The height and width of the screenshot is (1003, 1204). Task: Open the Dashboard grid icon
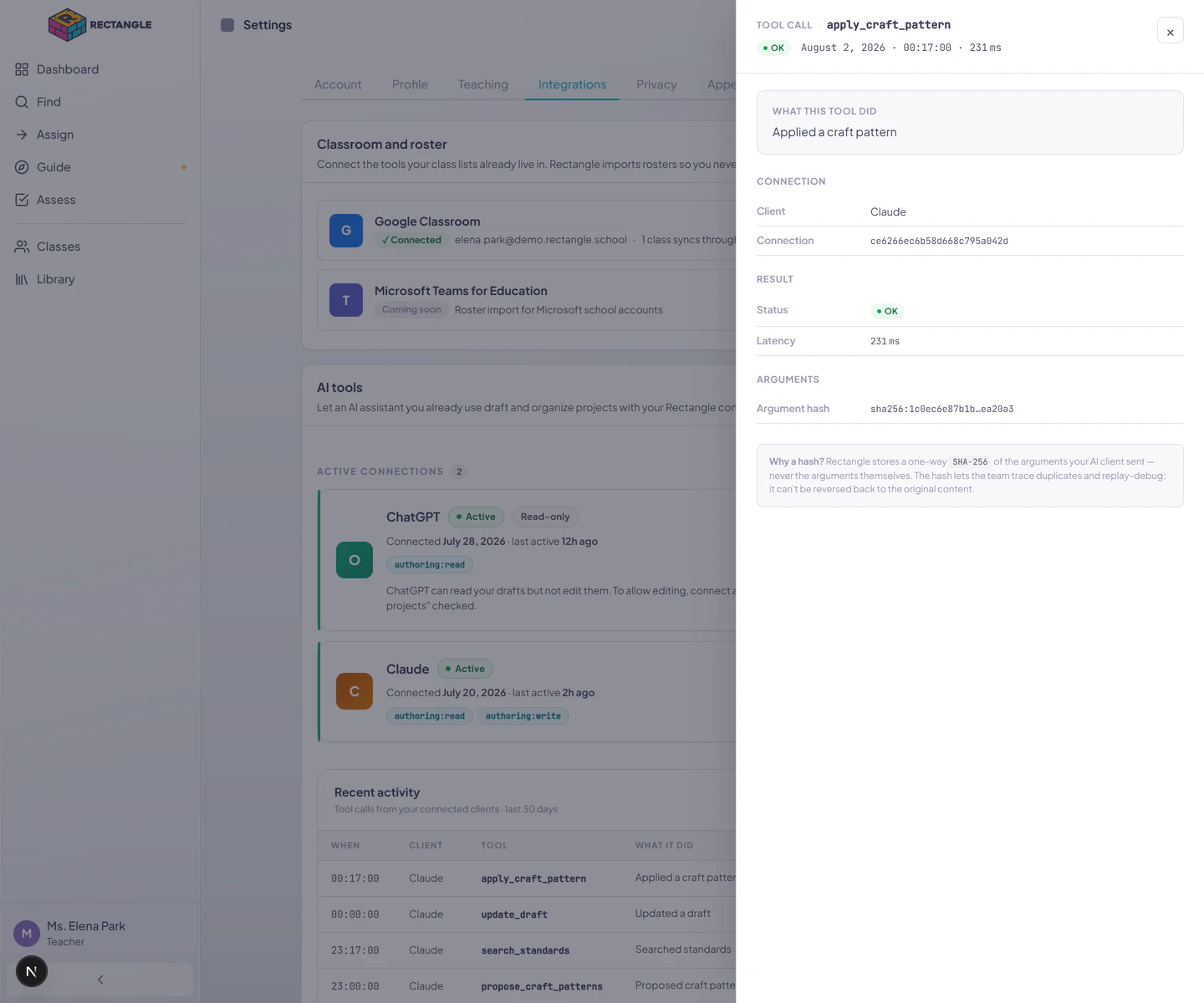pyautogui.click(x=22, y=69)
